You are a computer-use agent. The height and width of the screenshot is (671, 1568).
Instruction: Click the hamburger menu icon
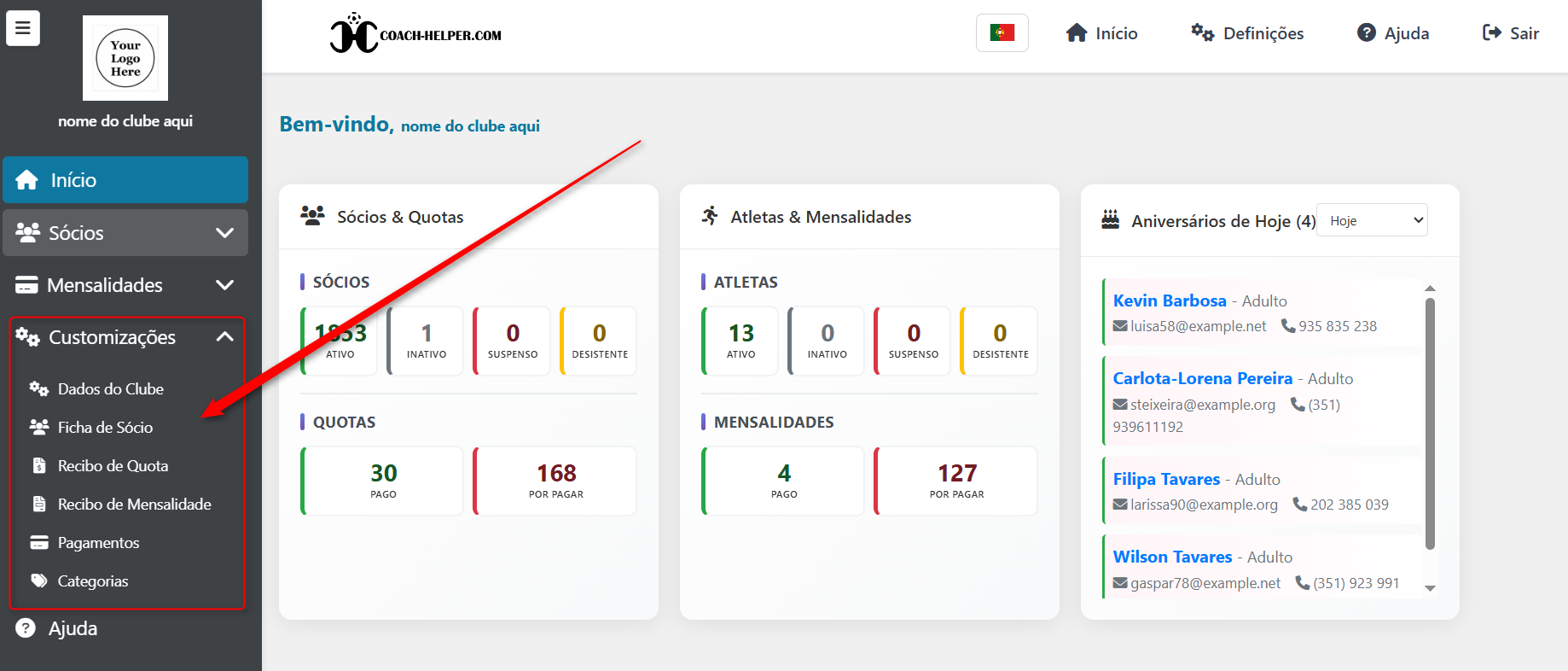pos(23,28)
